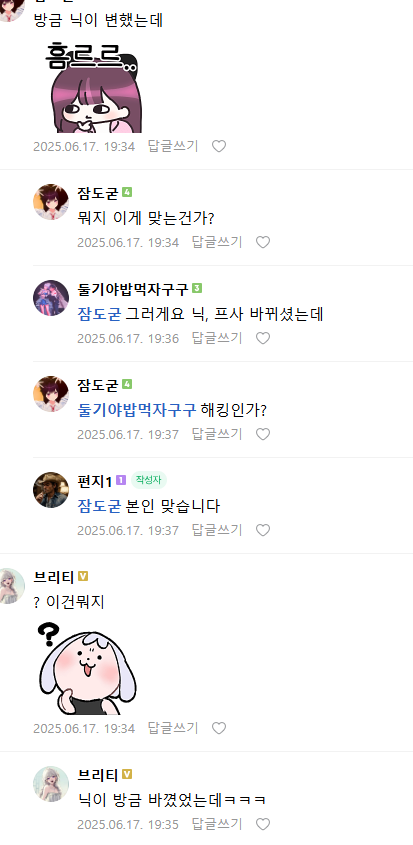Like the '본인 맞습니다' comment with the heart icon
This screenshot has height=845, width=413.
click(x=263, y=530)
